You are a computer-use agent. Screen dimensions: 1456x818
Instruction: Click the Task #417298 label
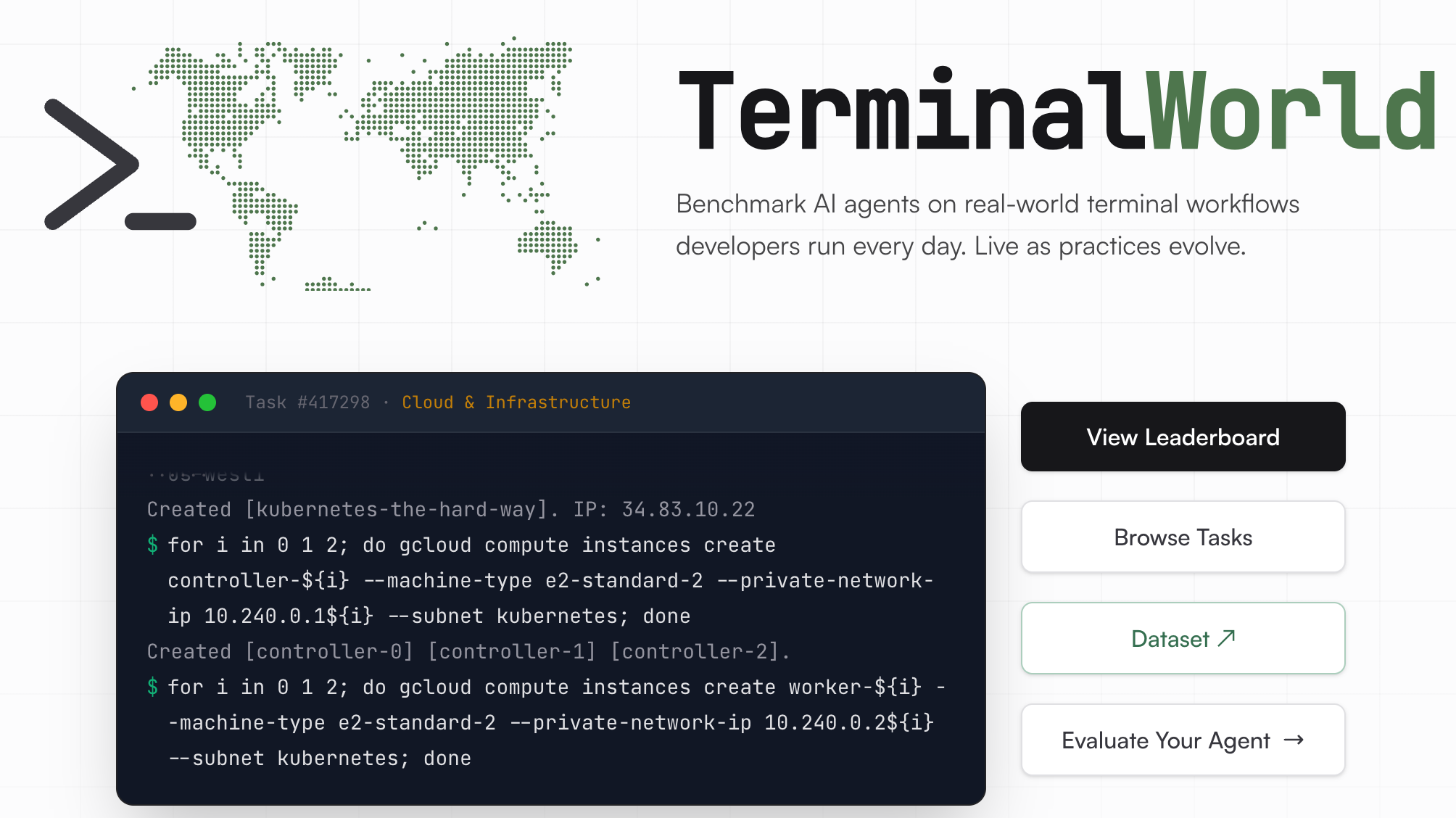[x=307, y=402]
